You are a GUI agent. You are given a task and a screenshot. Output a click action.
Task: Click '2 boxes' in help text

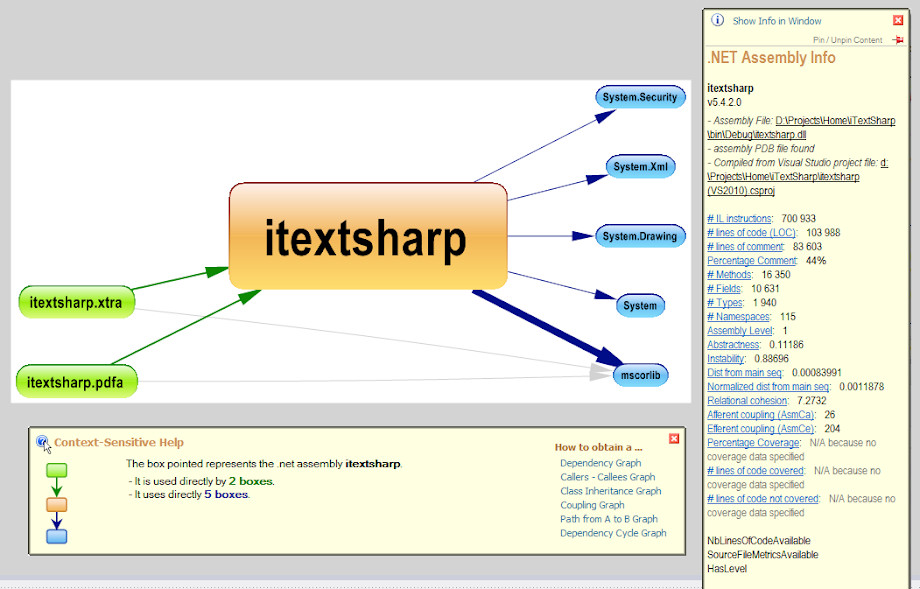(250, 481)
